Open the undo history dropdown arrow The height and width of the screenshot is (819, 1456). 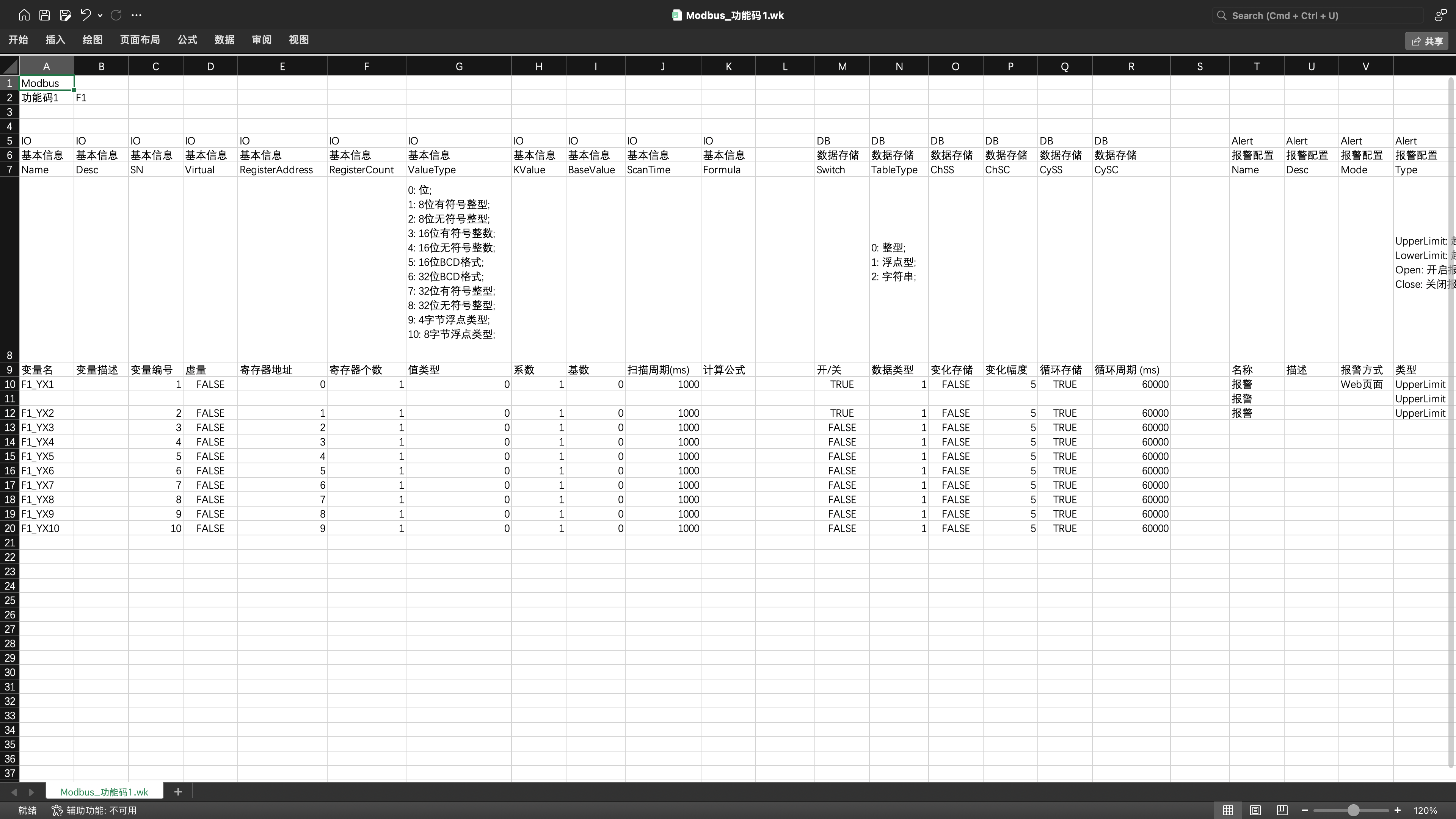pos(100,15)
